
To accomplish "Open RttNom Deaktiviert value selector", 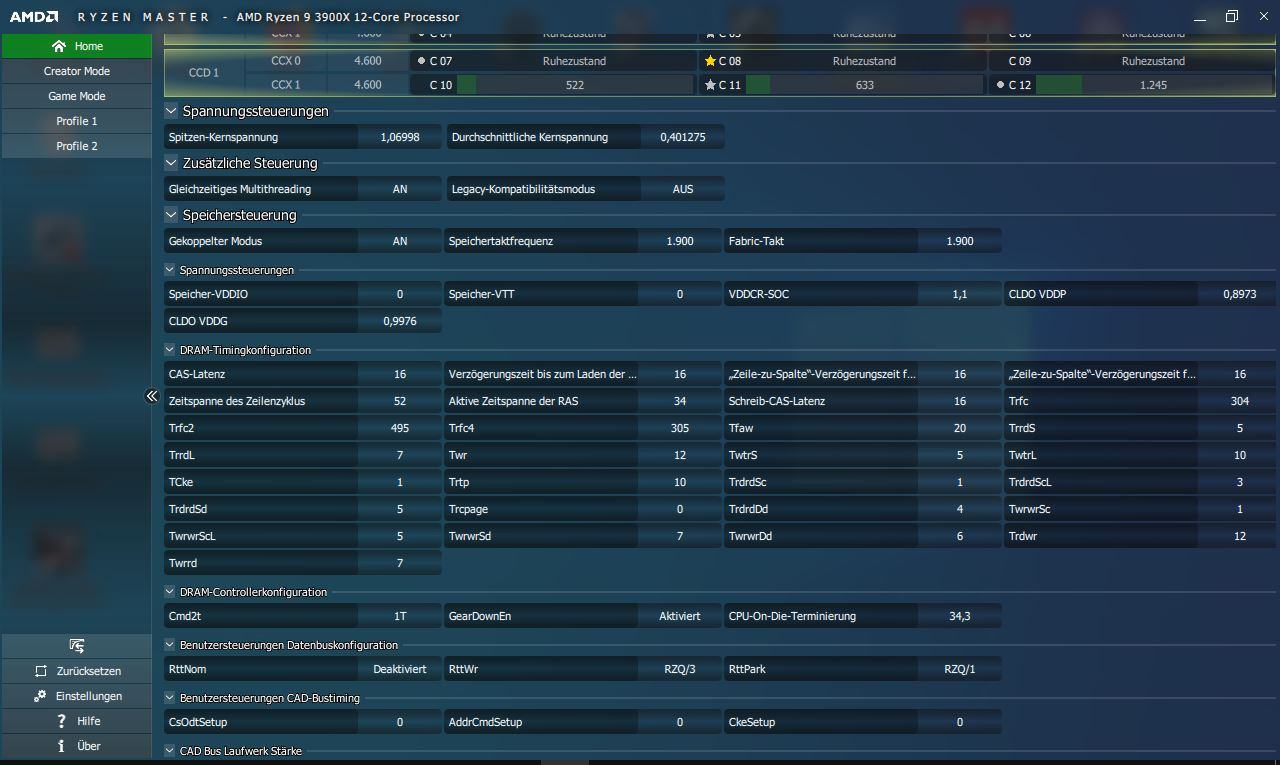I will click(x=400, y=669).
